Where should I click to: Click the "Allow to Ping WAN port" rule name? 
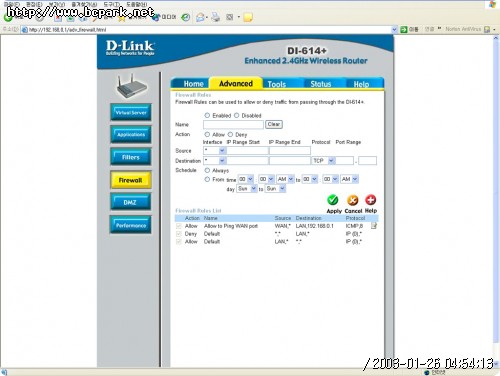231,226
